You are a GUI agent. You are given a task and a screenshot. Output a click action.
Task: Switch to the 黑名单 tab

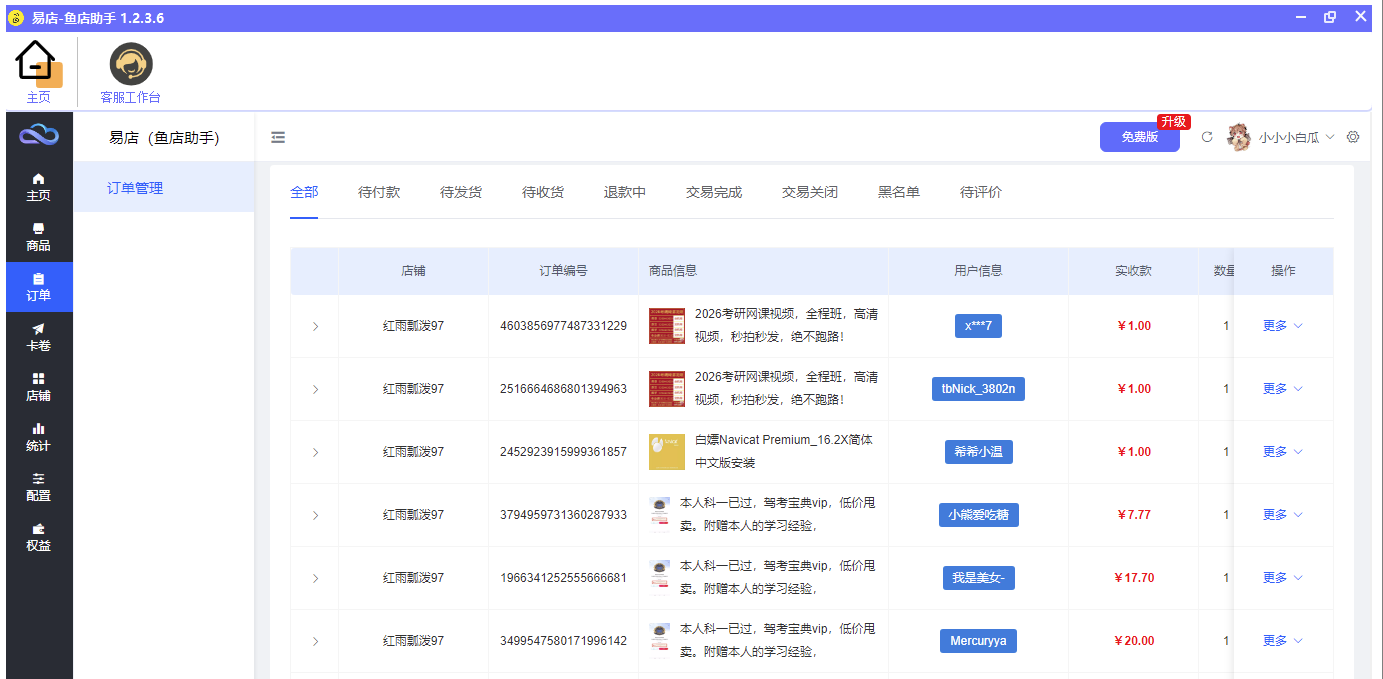898,191
